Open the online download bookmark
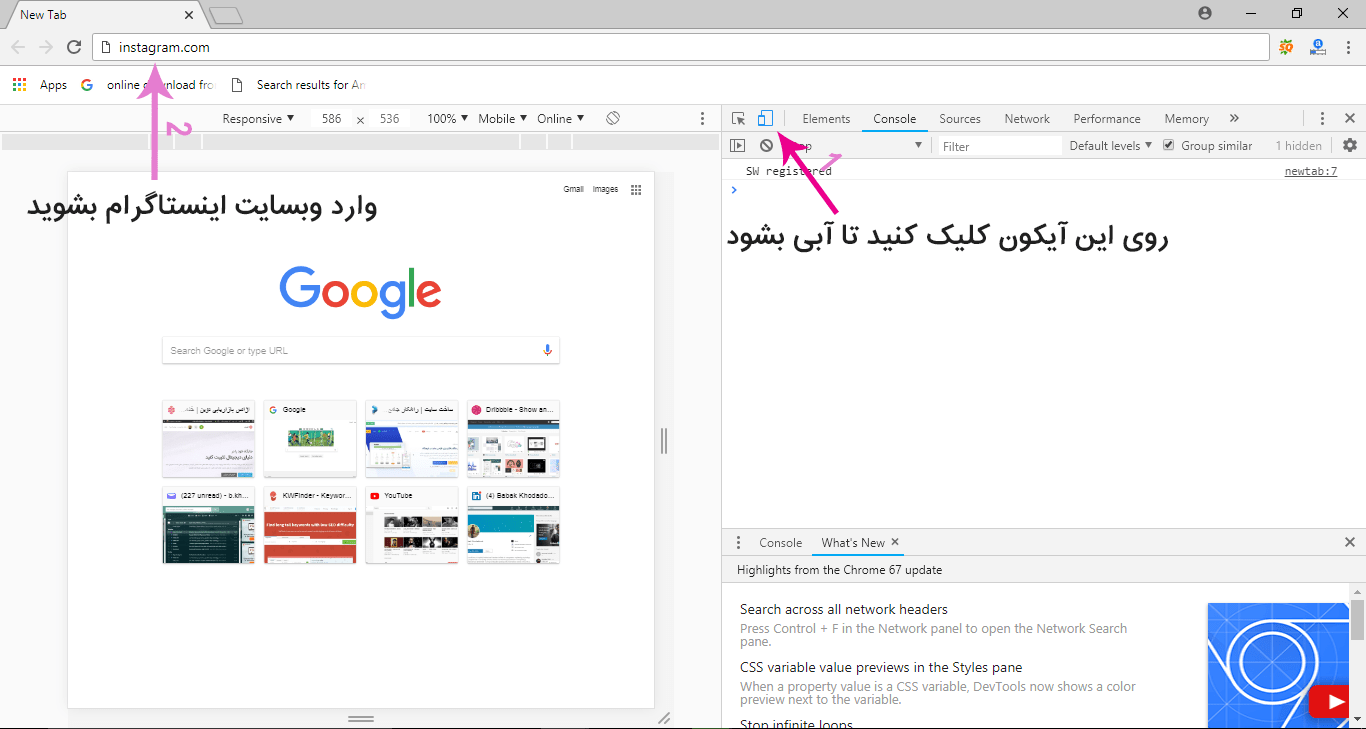Screen dimensions: 1366x729 tap(148, 85)
